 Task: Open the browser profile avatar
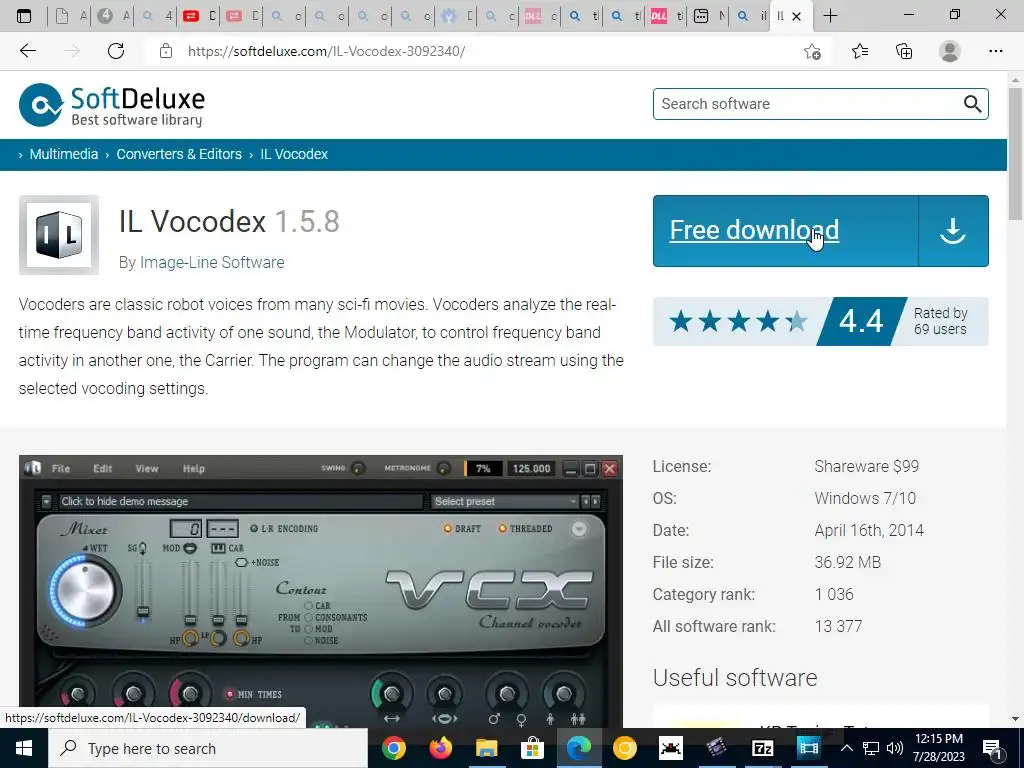tap(950, 51)
